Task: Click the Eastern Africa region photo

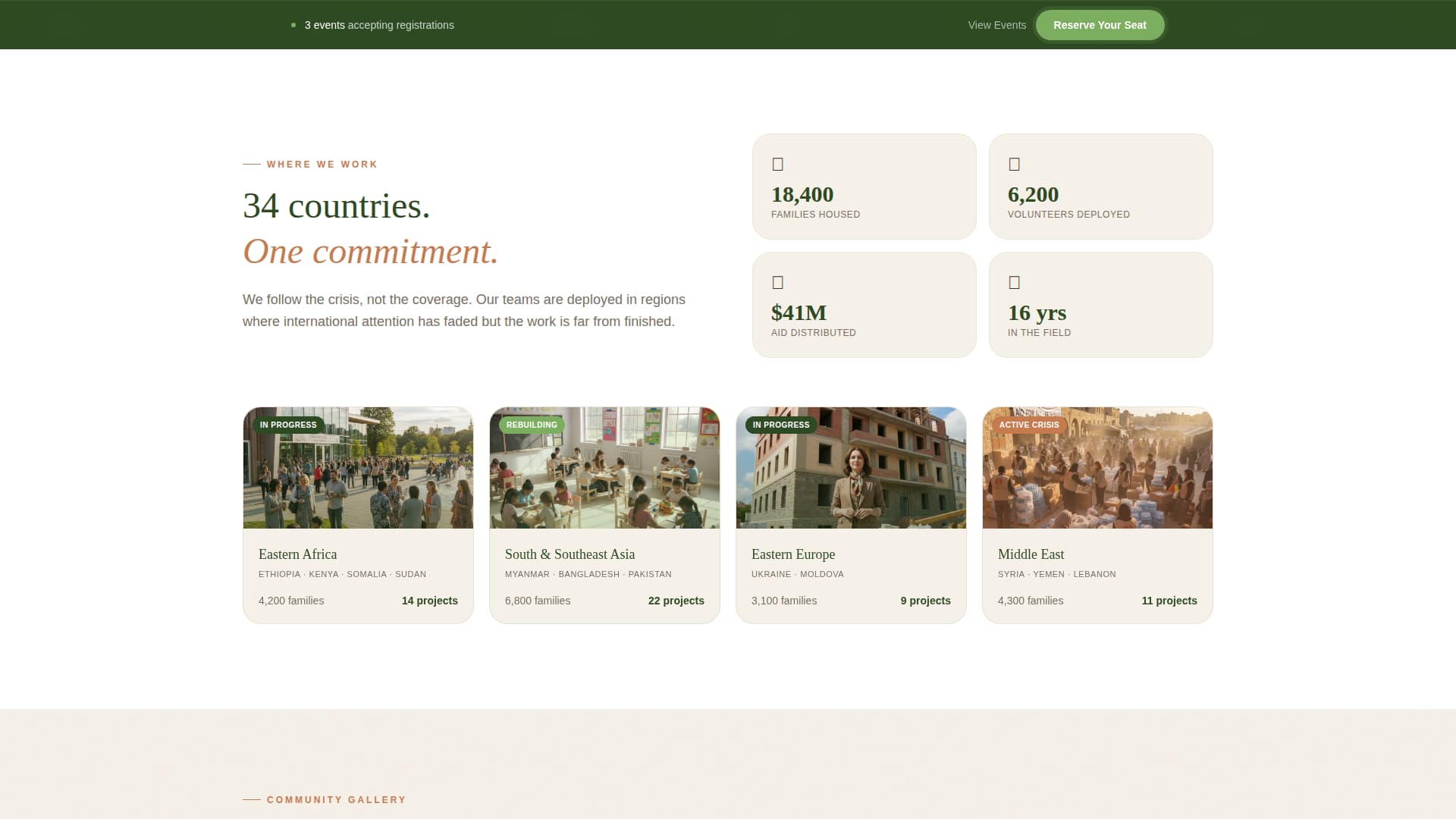Action: click(x=358, y=467)
